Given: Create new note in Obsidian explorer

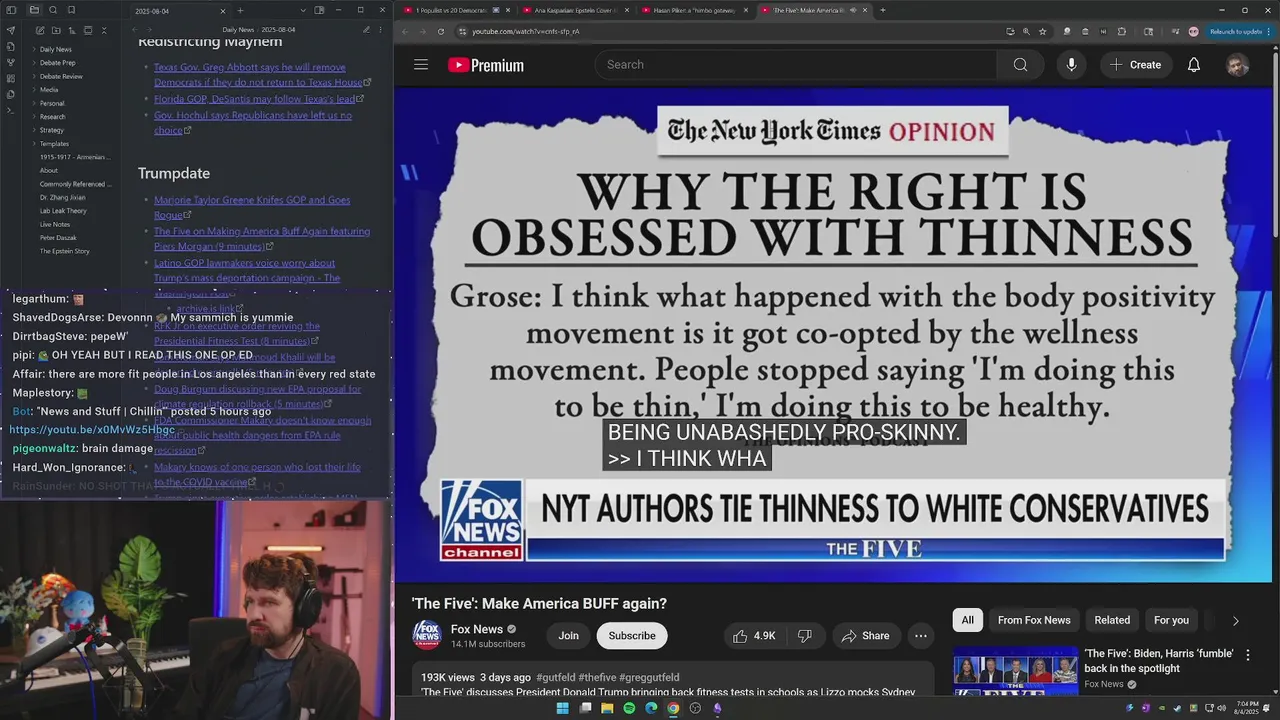Looking at the screenshot, I should tap(39, 30).
